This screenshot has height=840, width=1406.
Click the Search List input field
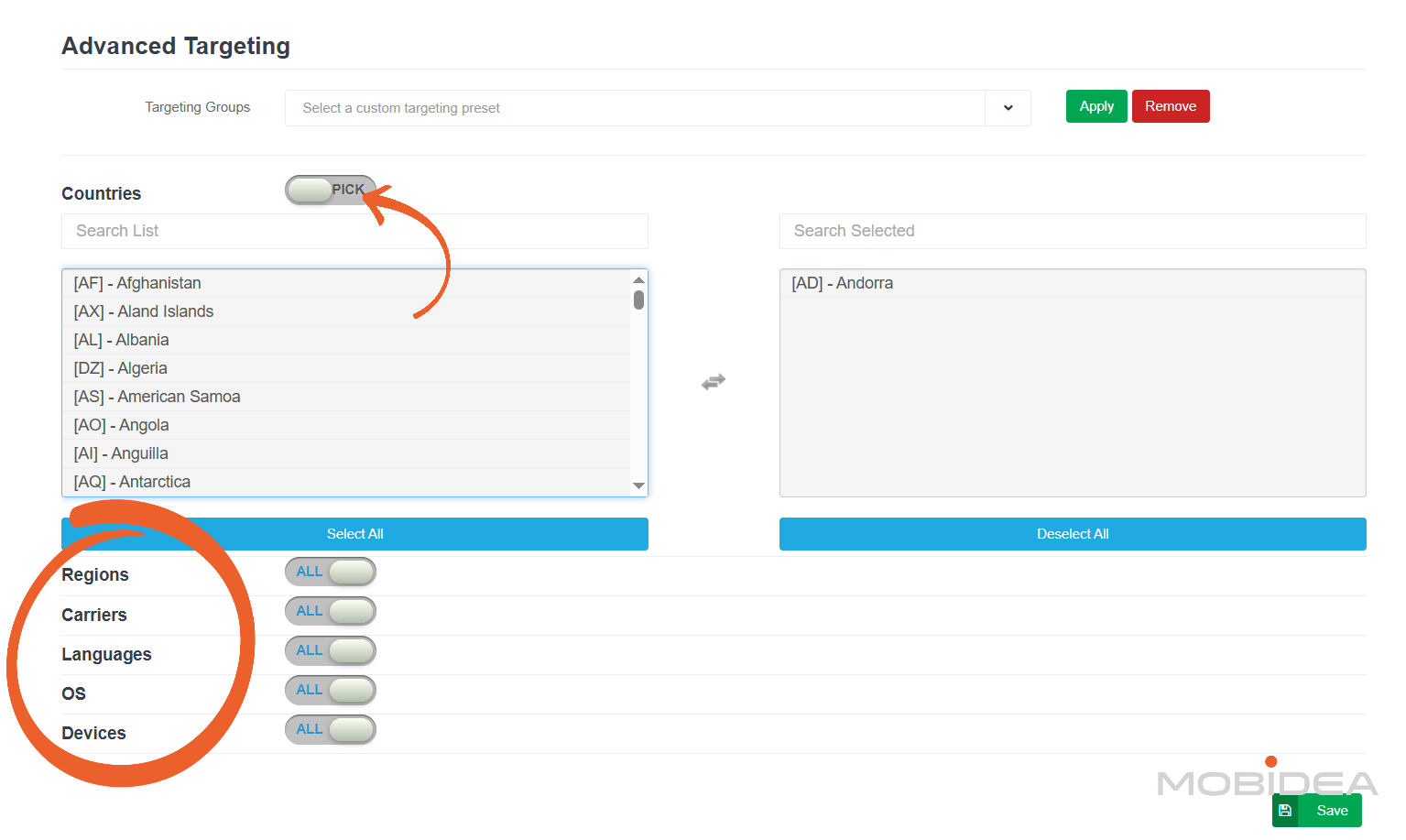tap(354, 231)
